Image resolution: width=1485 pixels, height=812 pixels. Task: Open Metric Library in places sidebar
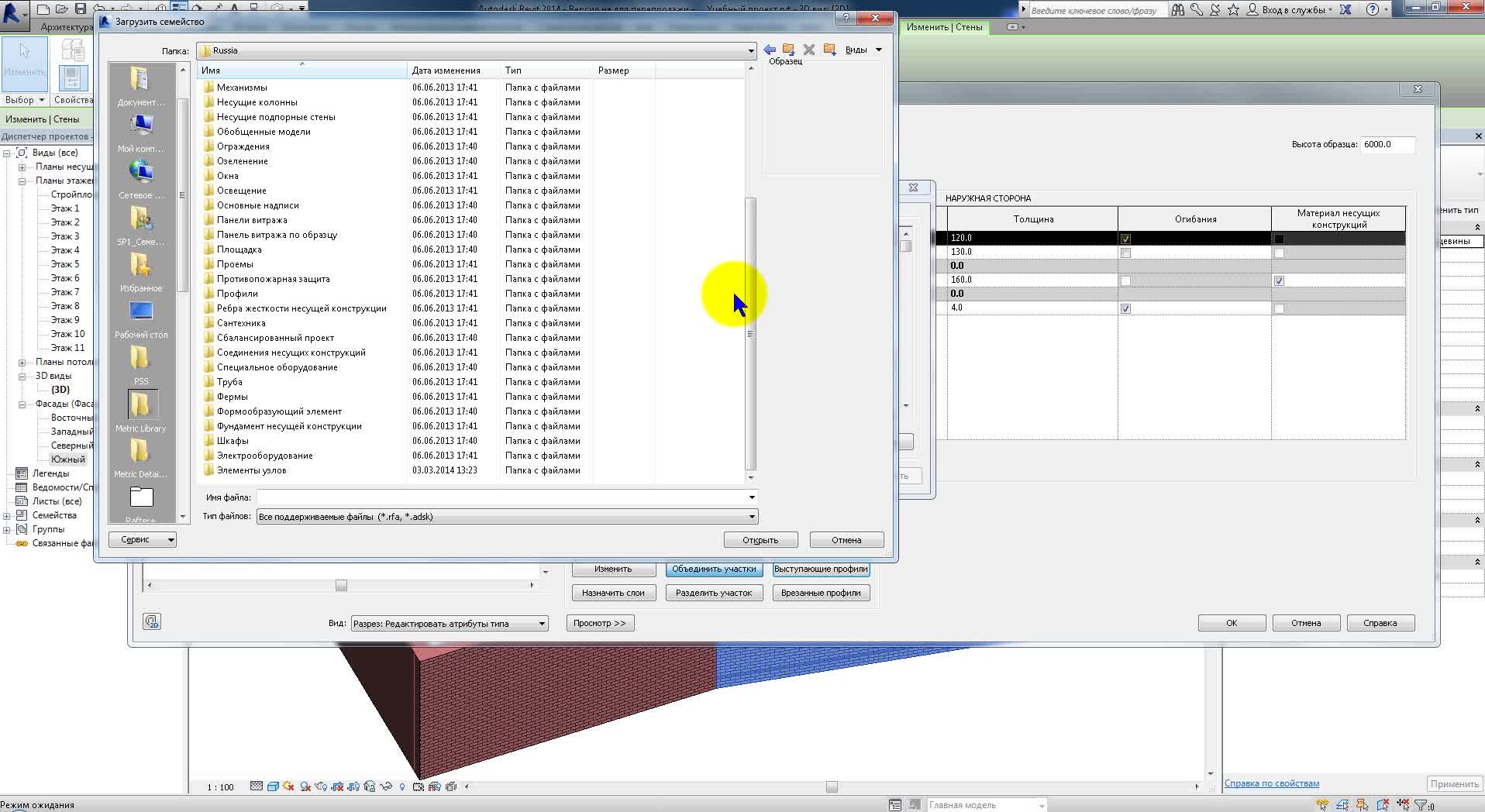click(x=141, y=411)
